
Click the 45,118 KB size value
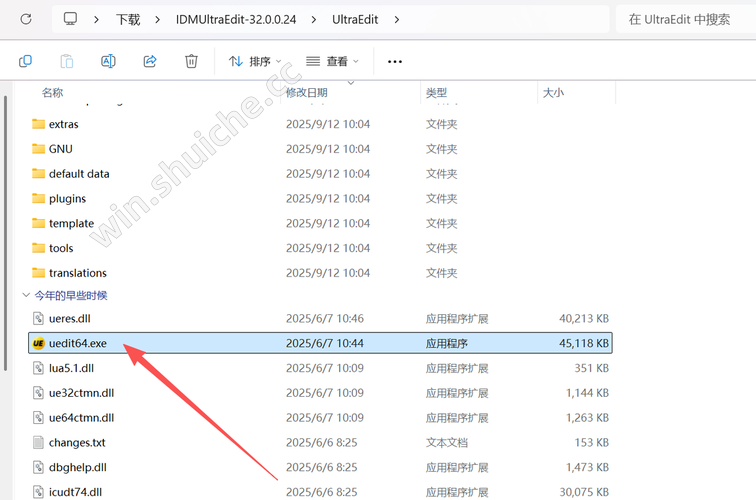pos(584,343)
